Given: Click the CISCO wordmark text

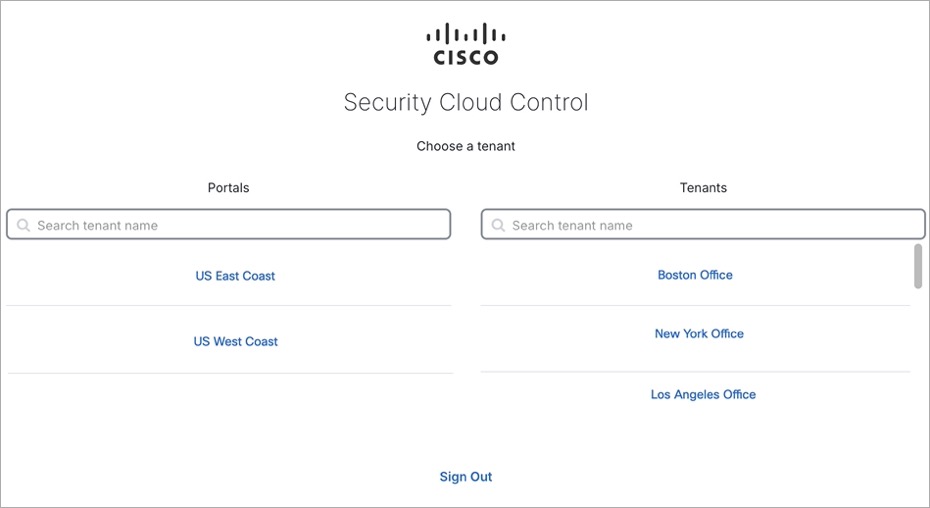Looking at the screenshot, I should click(x=465, y=57).
